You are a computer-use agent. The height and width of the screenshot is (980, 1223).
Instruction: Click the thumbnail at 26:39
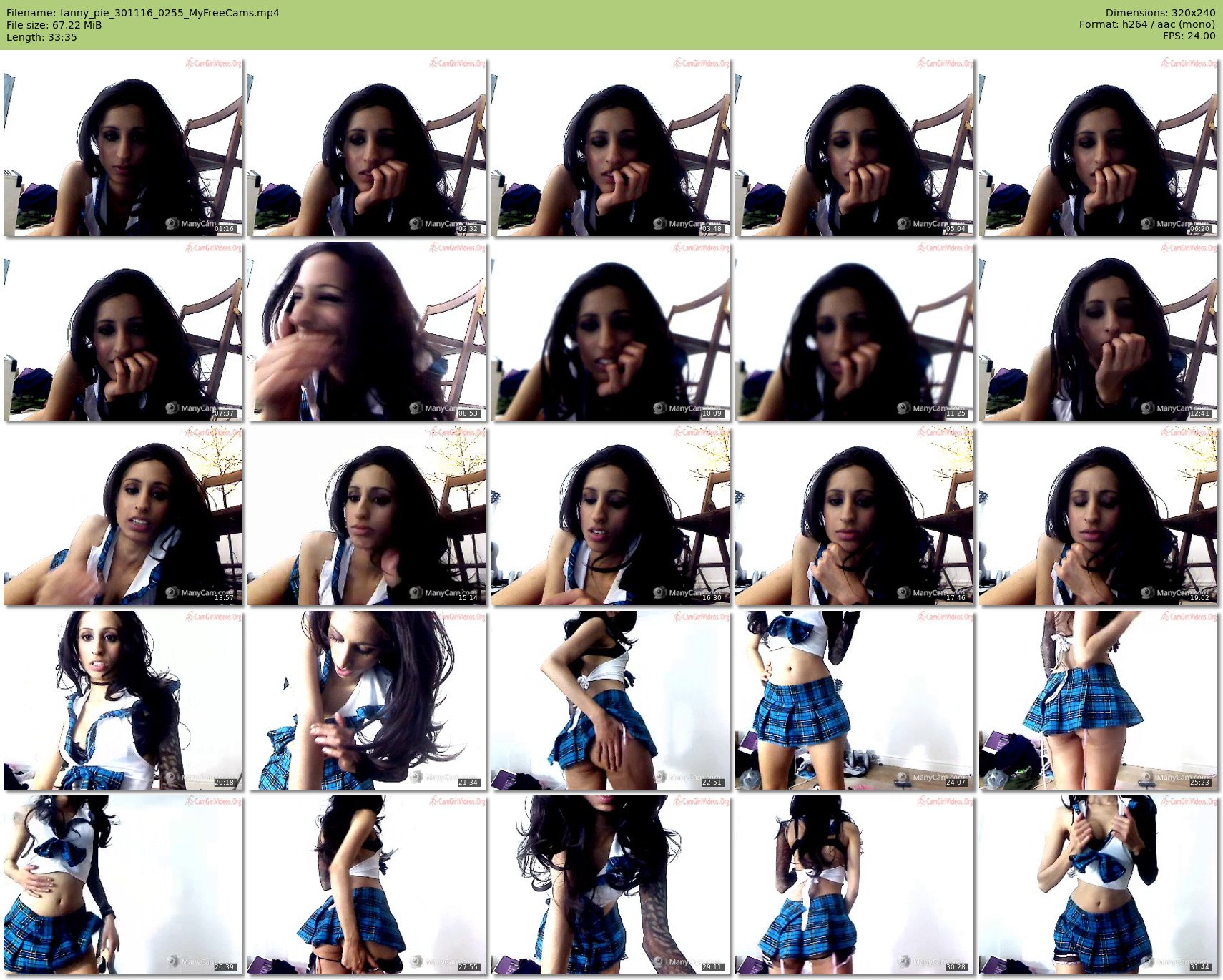(x=122, y=885)
